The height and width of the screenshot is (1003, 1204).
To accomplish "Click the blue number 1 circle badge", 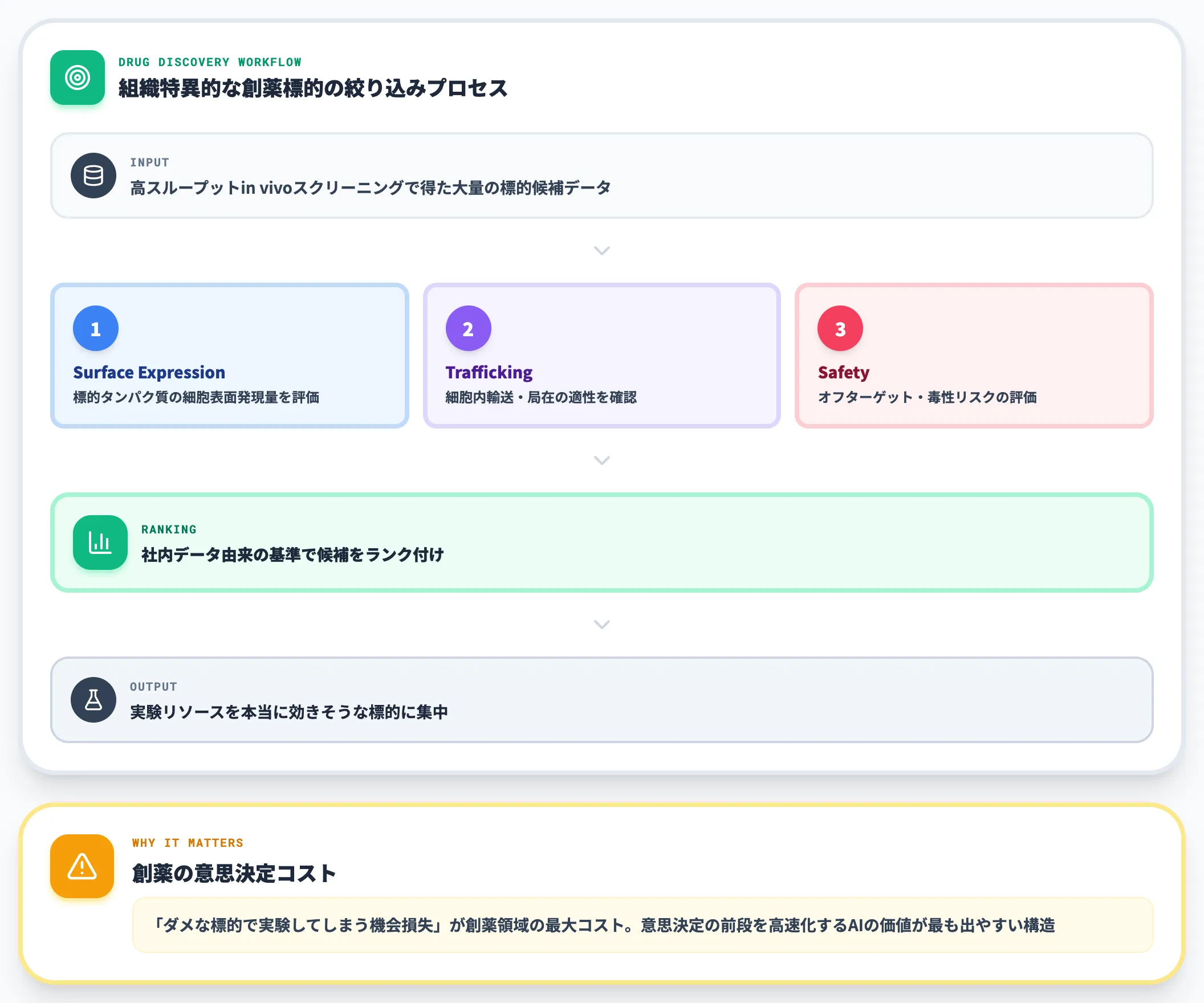I will point(96,328).
